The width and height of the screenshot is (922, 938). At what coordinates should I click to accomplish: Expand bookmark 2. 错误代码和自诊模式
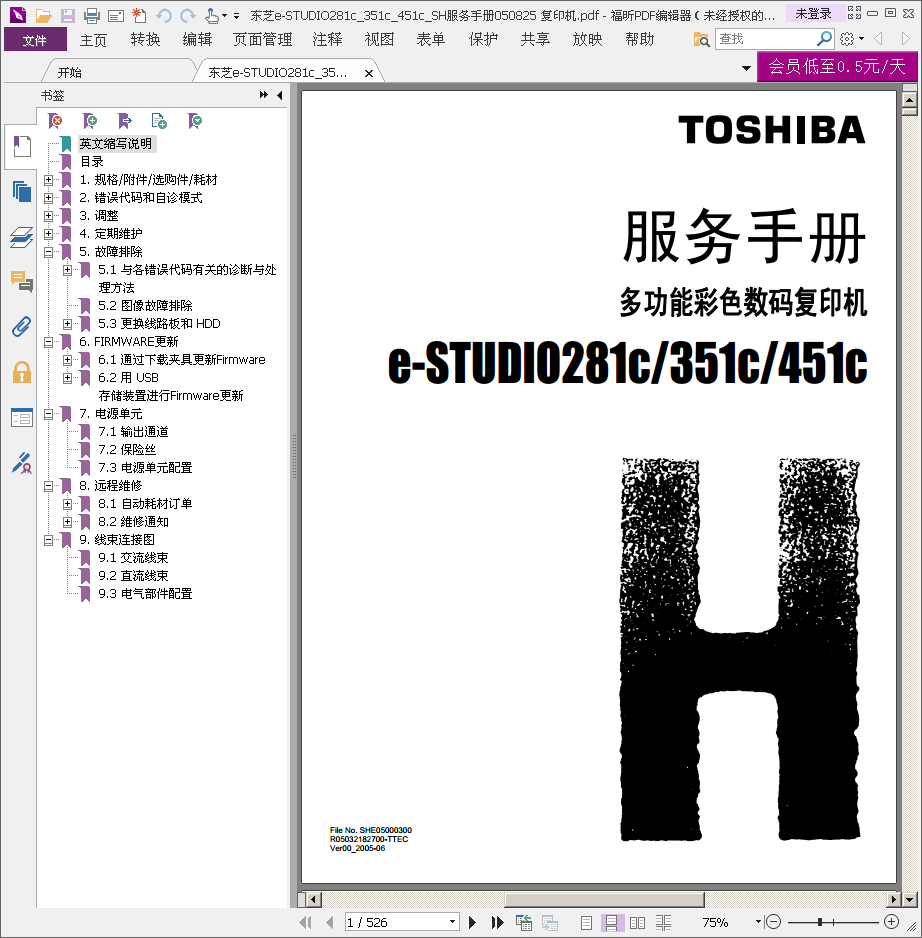(48, 197)
